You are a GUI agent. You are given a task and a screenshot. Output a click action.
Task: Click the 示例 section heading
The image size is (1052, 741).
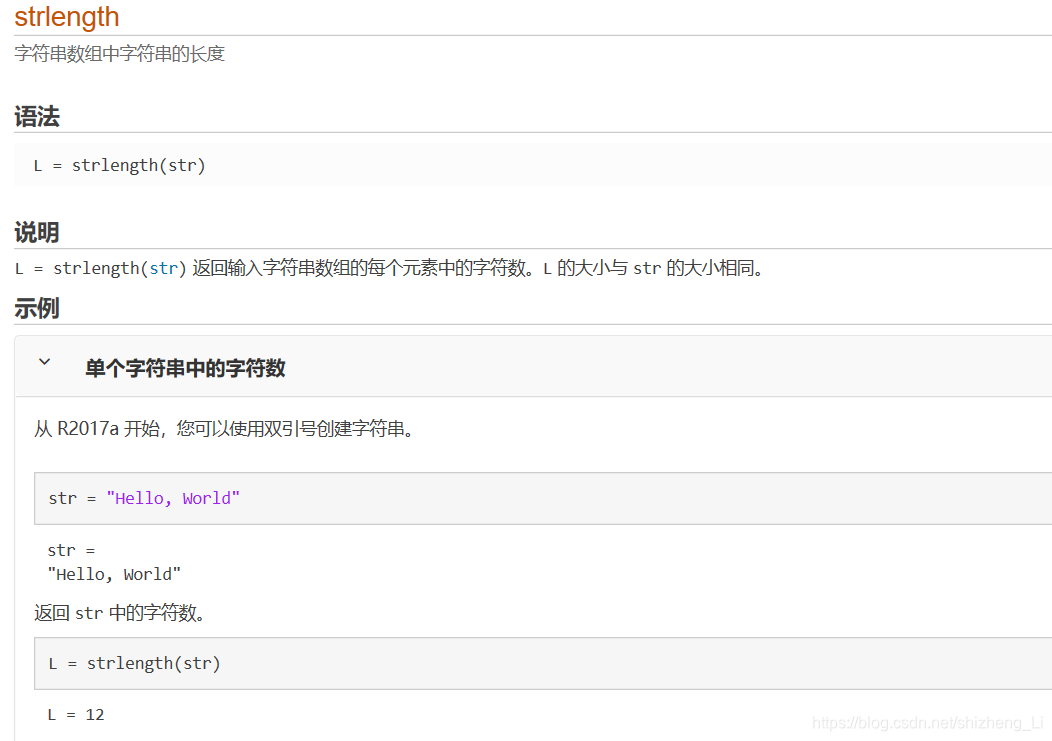36,308
